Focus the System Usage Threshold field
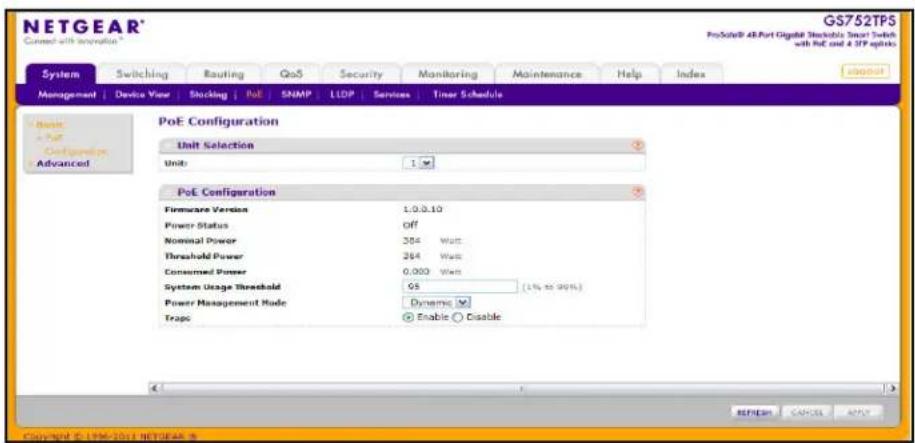This screenshot has width=915, height=443. coord(460,287)
